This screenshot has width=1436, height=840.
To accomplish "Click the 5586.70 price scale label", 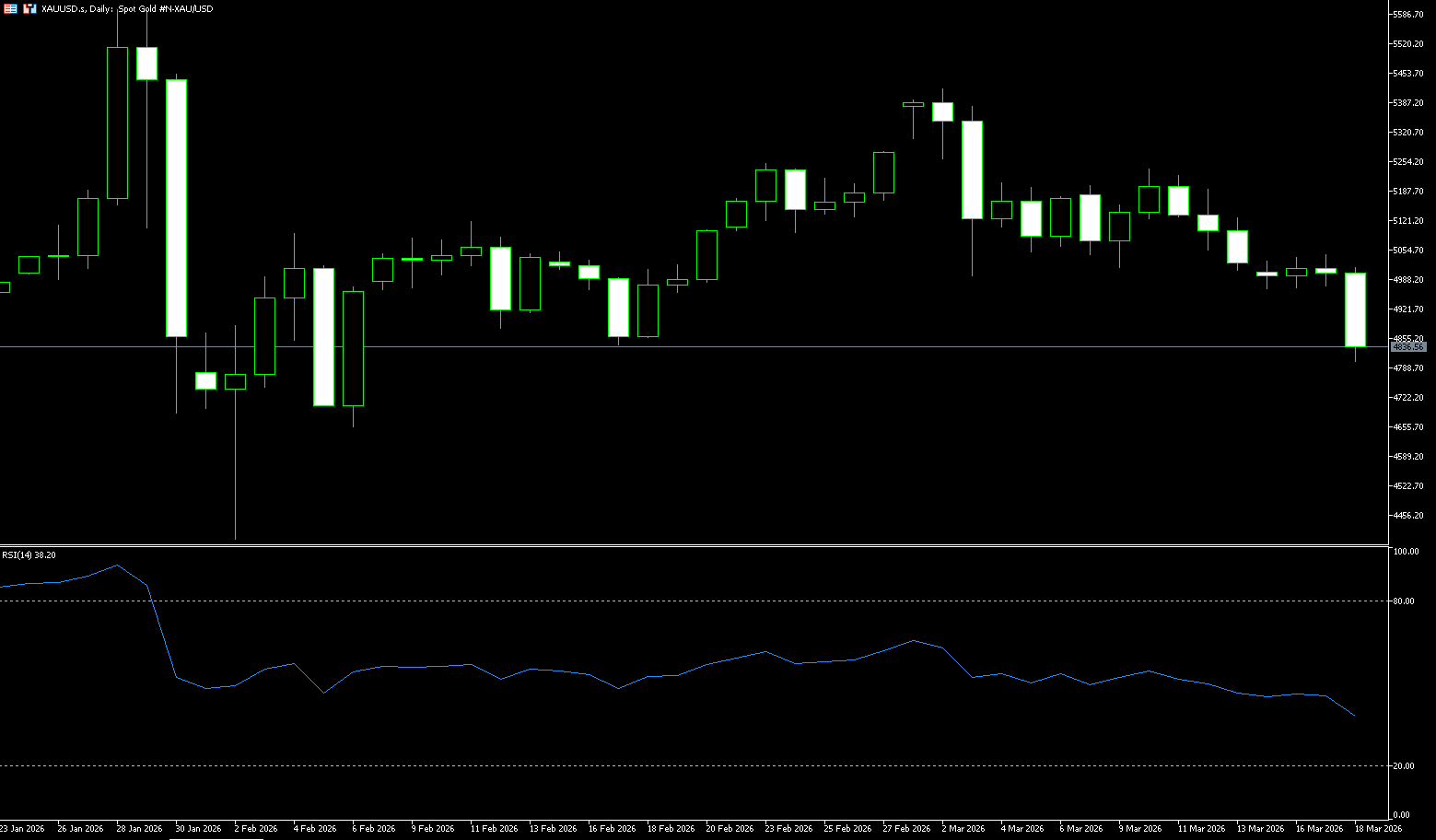I will 1408,15.
